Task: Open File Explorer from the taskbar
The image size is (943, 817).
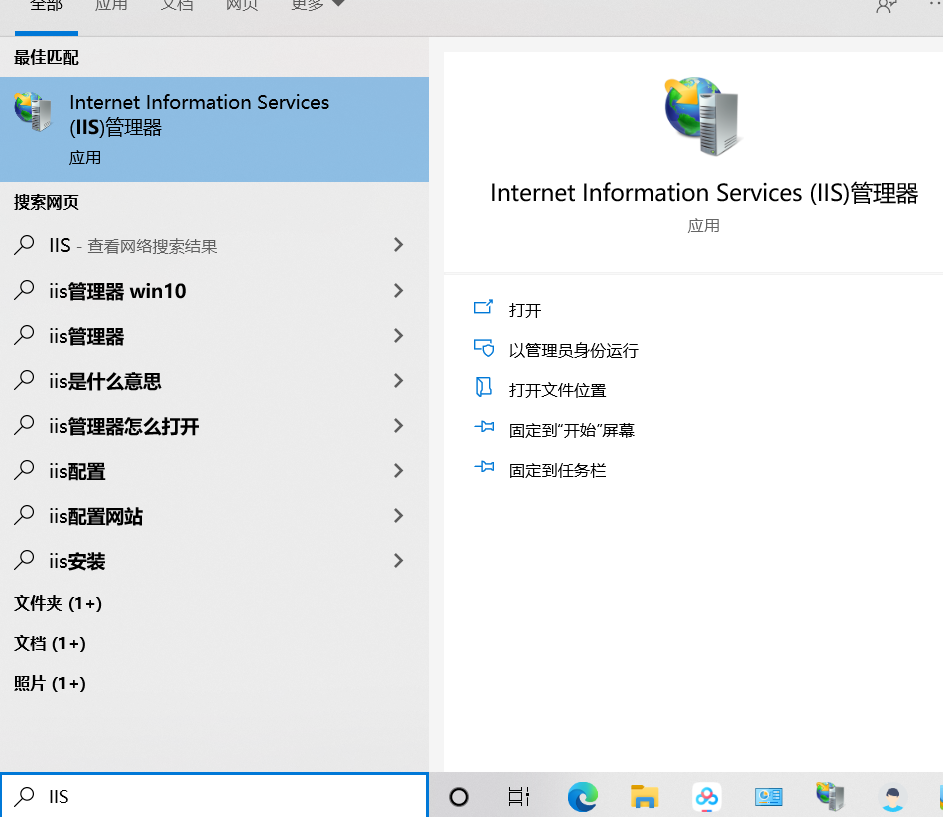Action: (644, 797)
